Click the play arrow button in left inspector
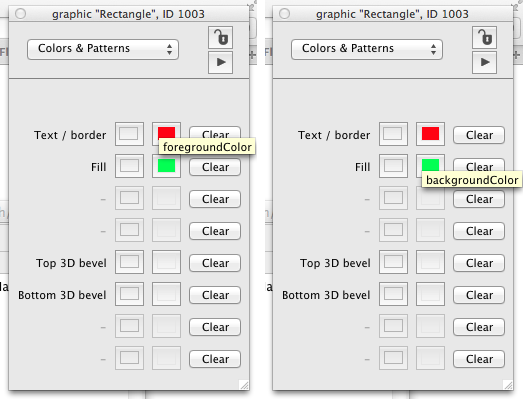 pyautogui.click(x=220, y=62)
